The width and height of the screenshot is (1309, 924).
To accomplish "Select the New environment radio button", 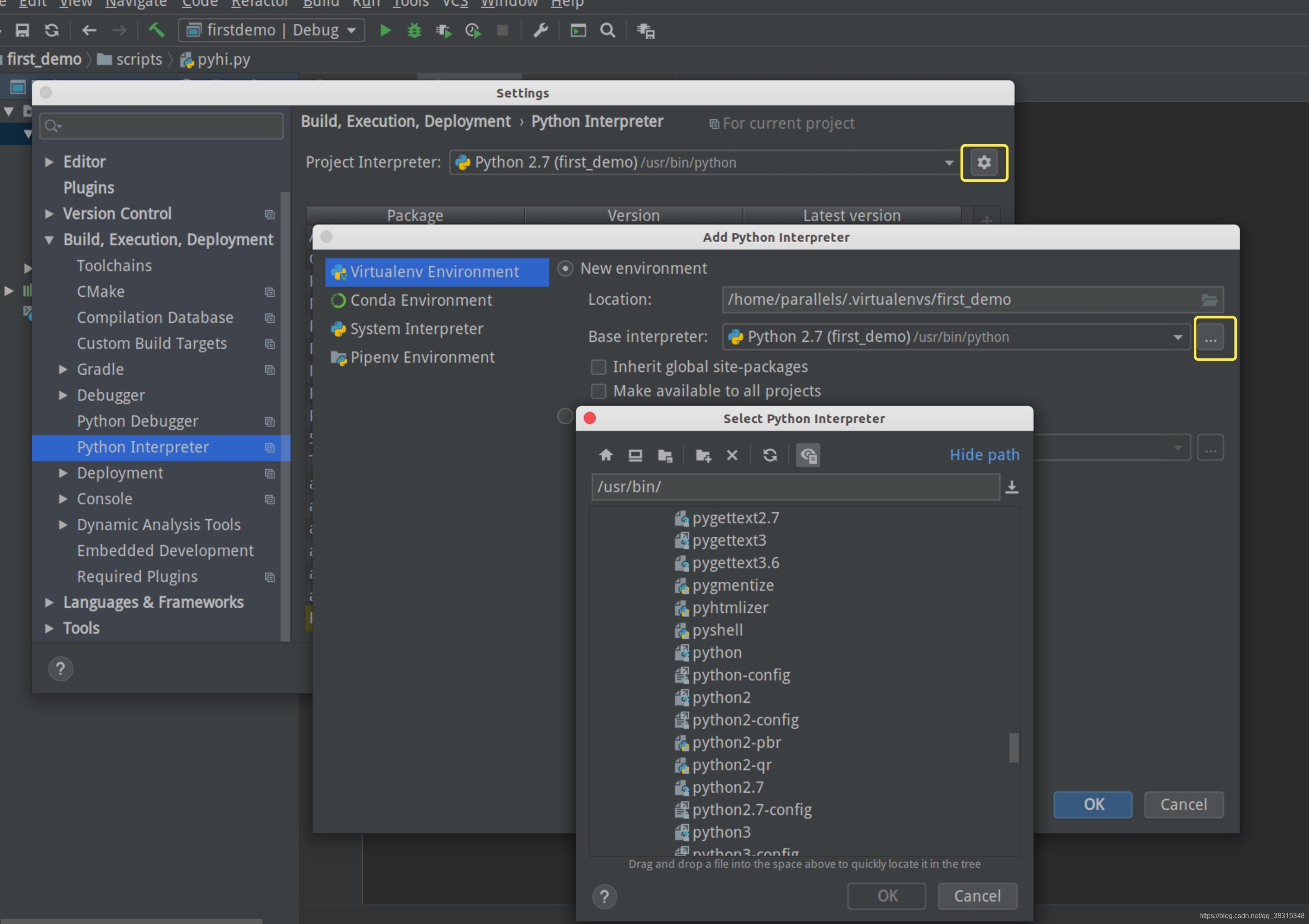I will click(x=565, y=269).
